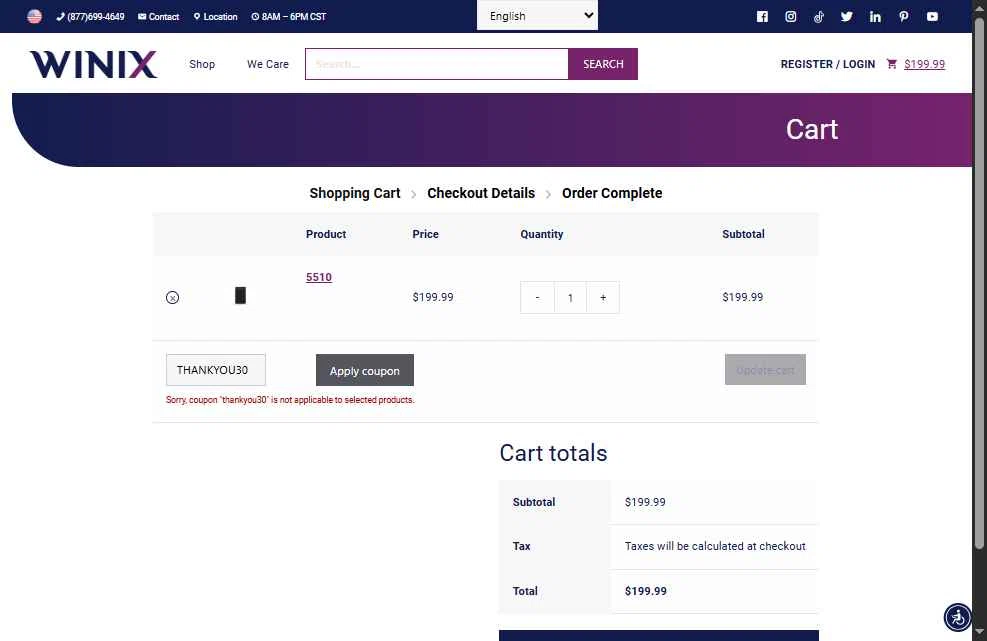Click the Quantity column header
987x641 pixels.
click(541, 234)
